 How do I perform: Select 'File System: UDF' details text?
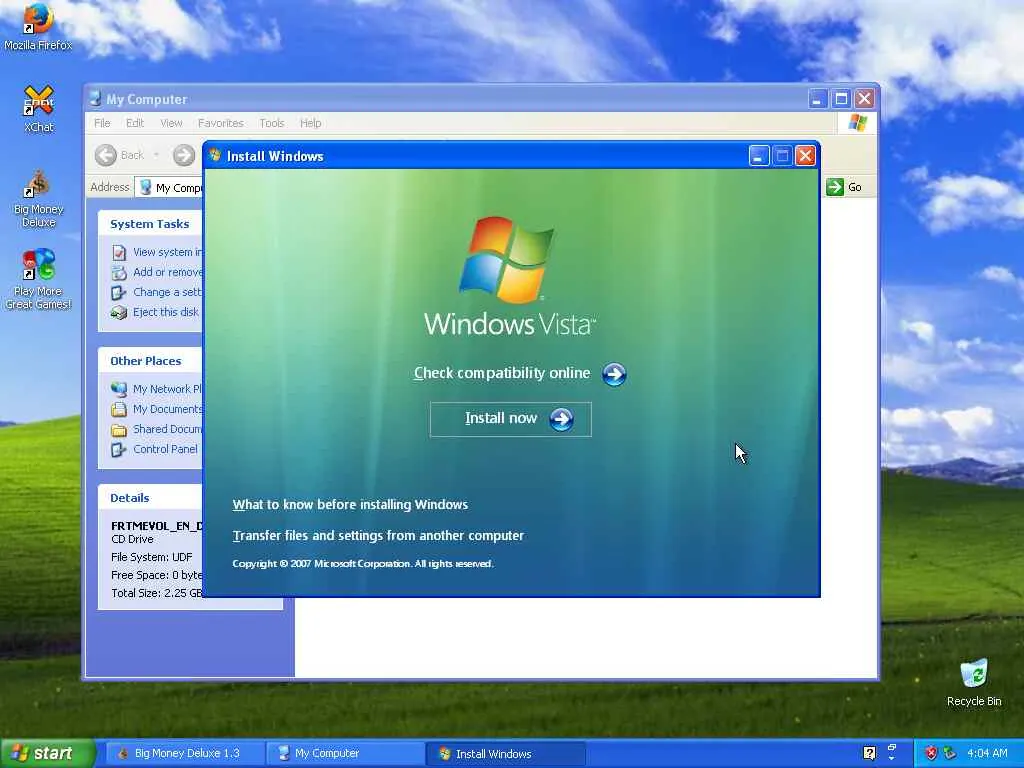click(x=152, y=557)
